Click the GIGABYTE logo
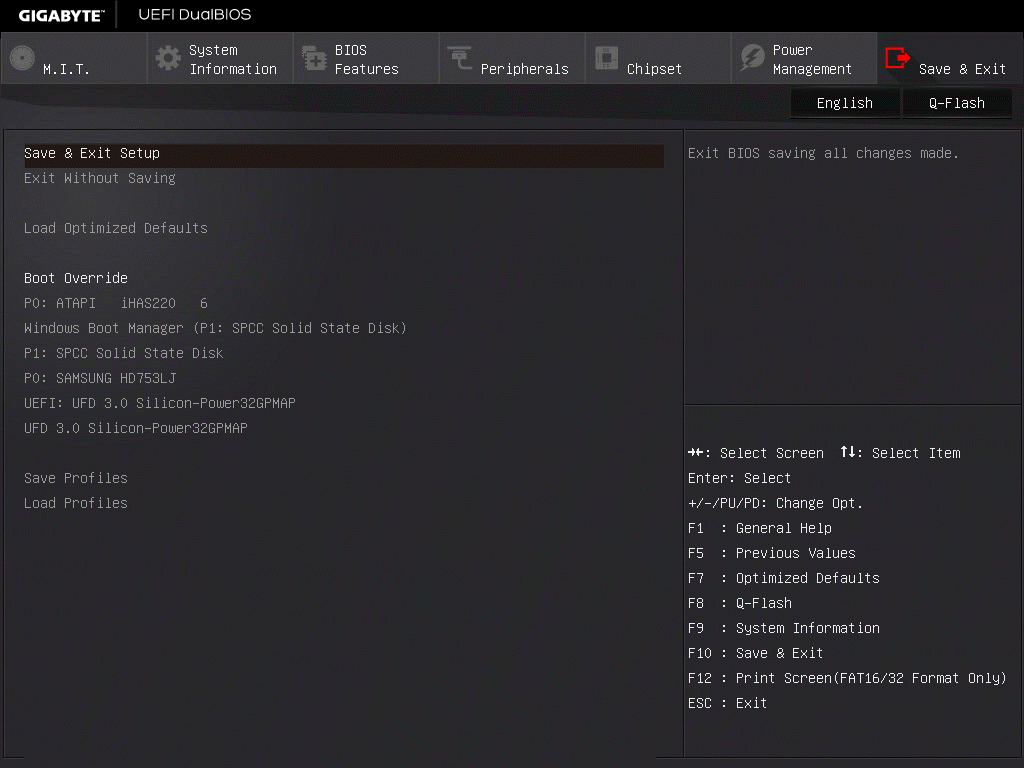Screen dimensions: 1024x768 [61, 15]
